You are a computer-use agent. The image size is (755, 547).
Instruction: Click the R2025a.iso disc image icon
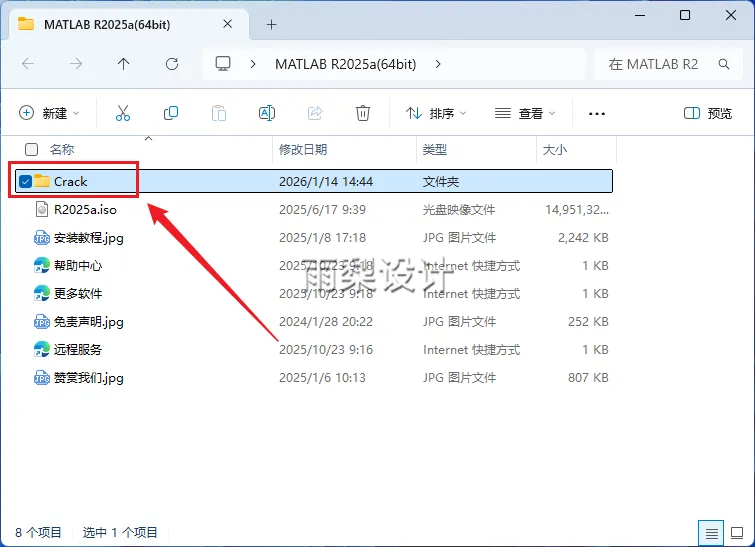(x=42, y=209)
